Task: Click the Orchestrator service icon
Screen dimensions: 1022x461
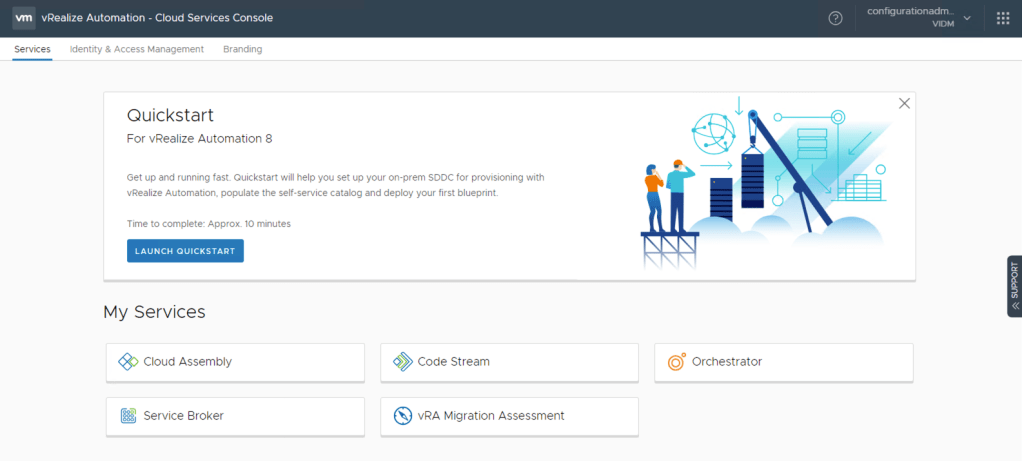Action: click(676, 362)
